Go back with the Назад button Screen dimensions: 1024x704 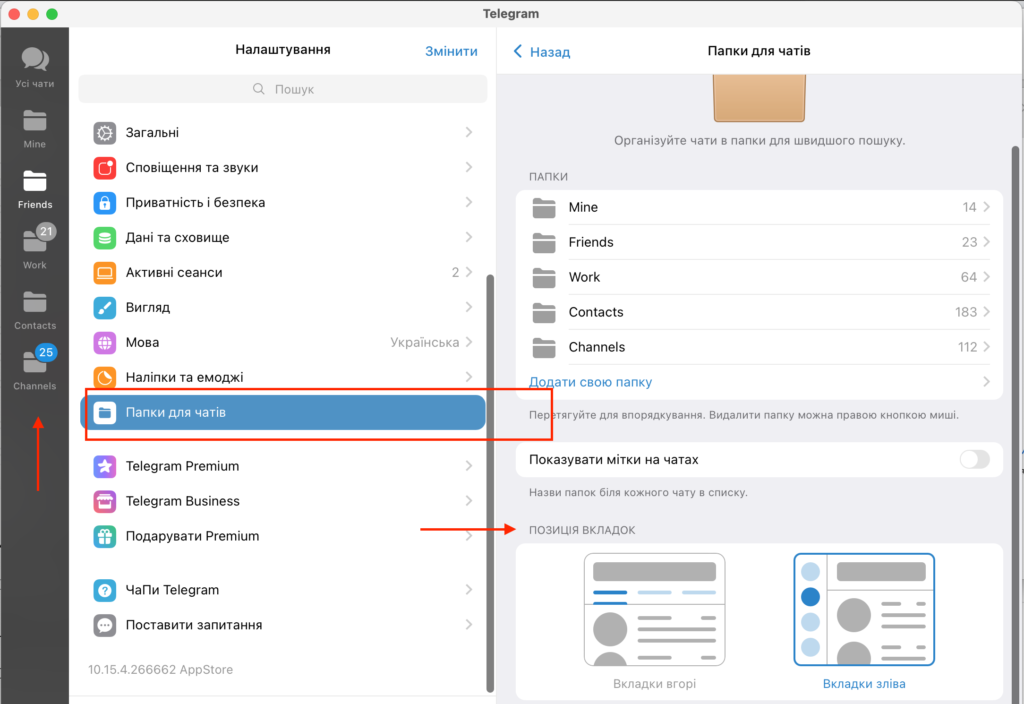pyautogui.click(x=542, y=52)
